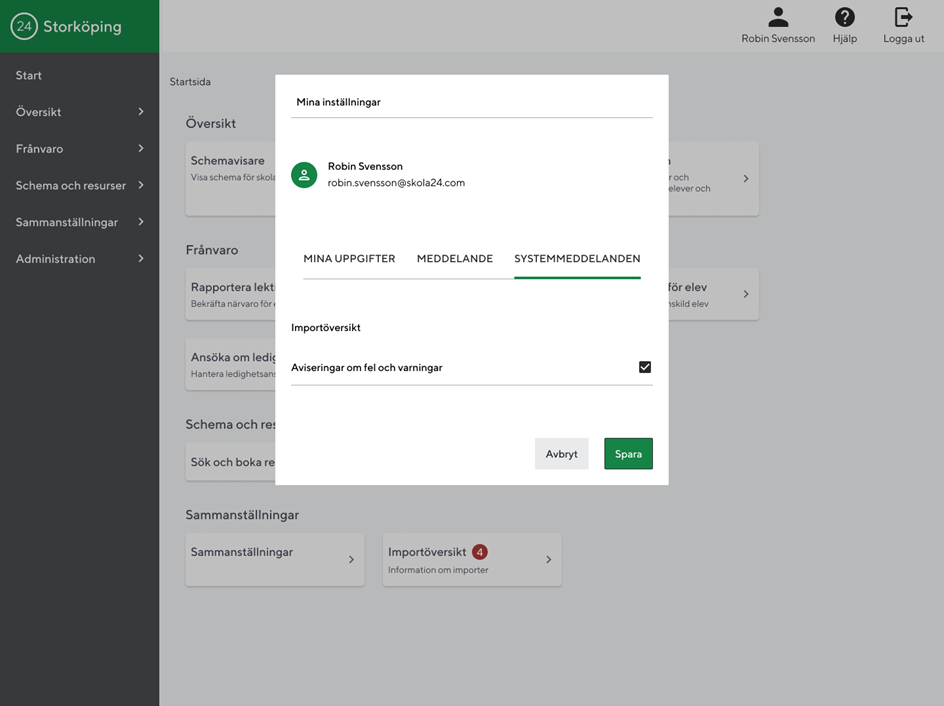Open the Sammanställningar card on start page
944x706 pixels.
273,559
